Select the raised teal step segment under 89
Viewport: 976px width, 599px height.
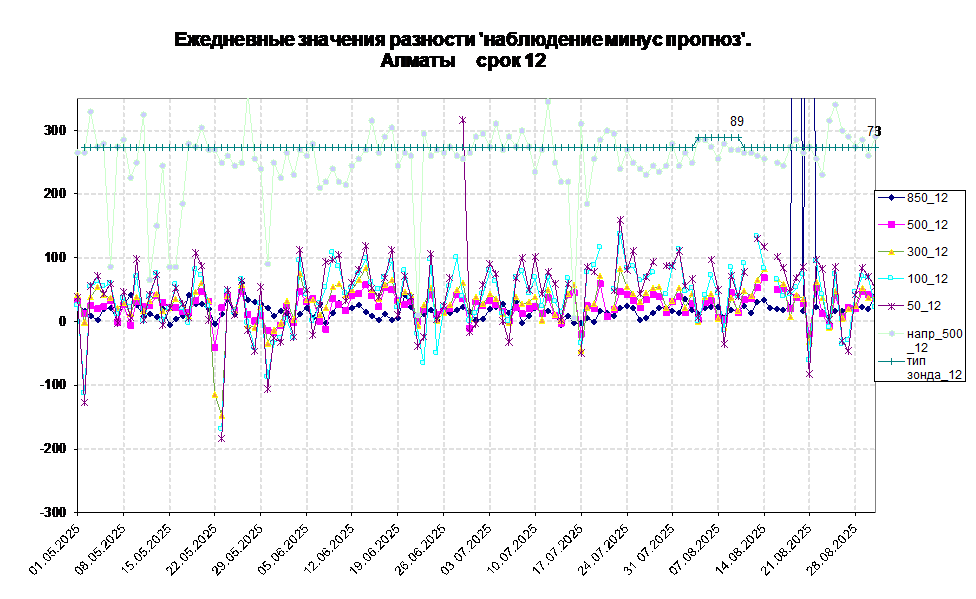719,137
